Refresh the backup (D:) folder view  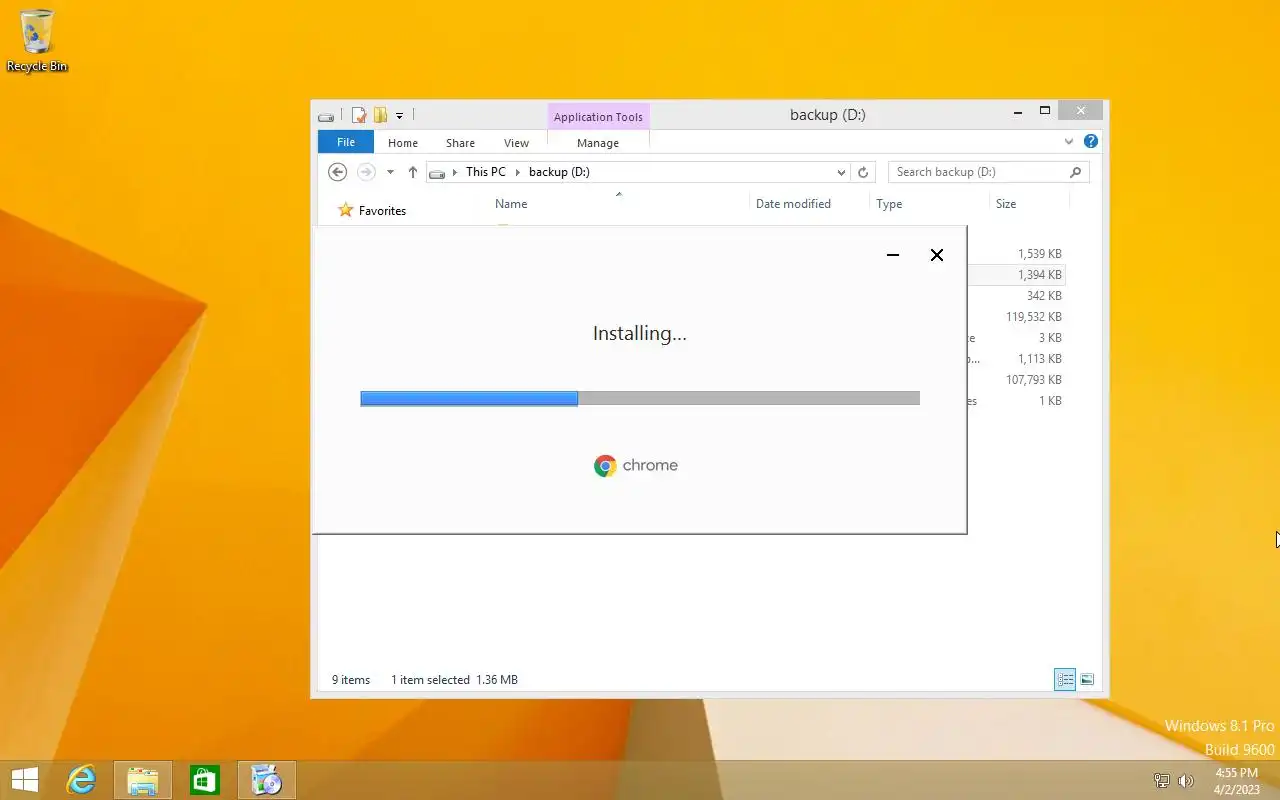tap(864, 172)
